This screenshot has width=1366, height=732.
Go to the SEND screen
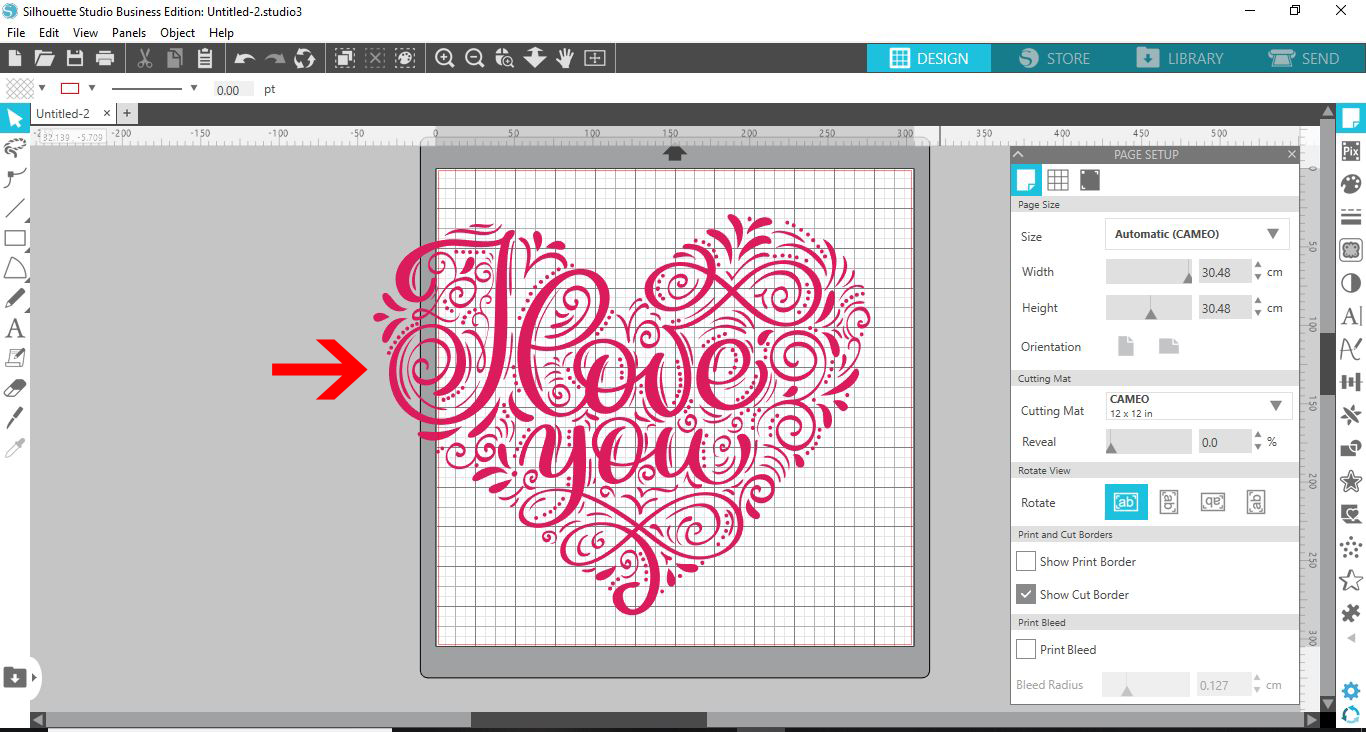pos(1307,58)
